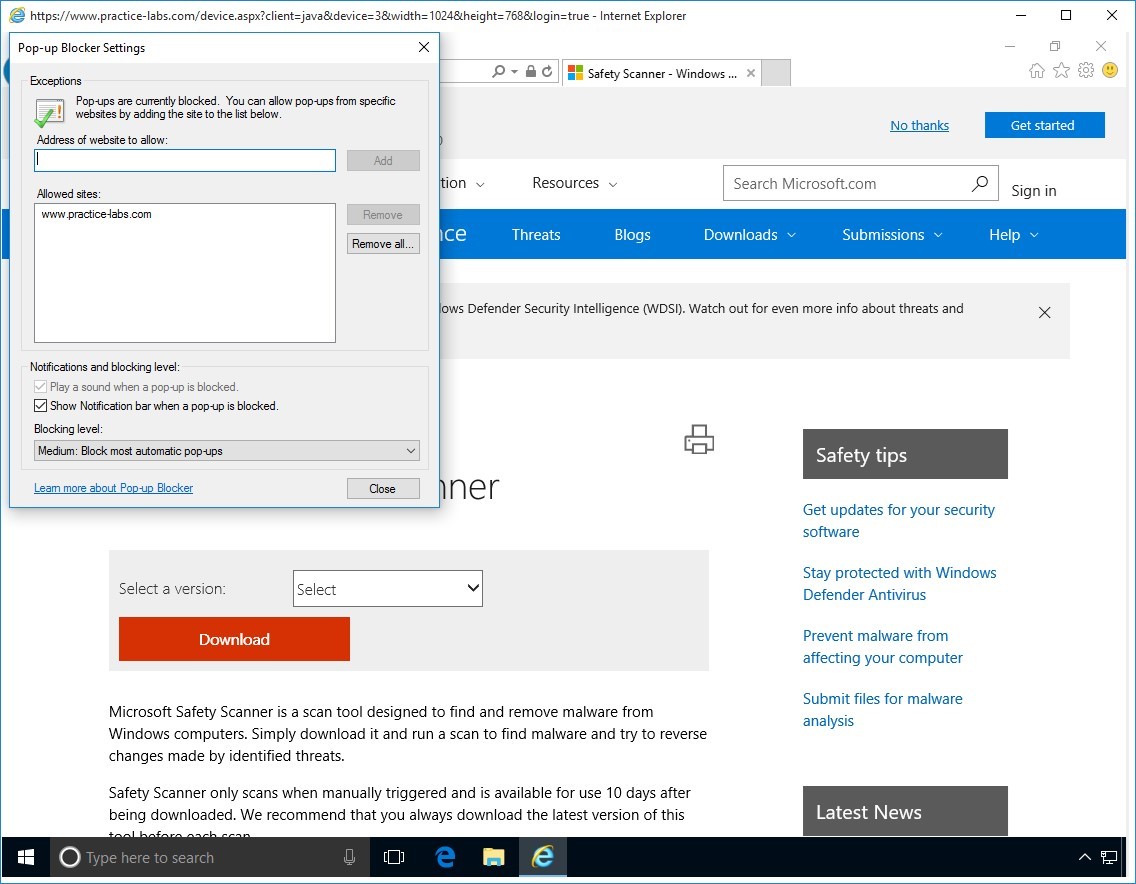Expand the Downloads menu
The height and width of the screenshot is (884, 1136).
coord(750,235)
